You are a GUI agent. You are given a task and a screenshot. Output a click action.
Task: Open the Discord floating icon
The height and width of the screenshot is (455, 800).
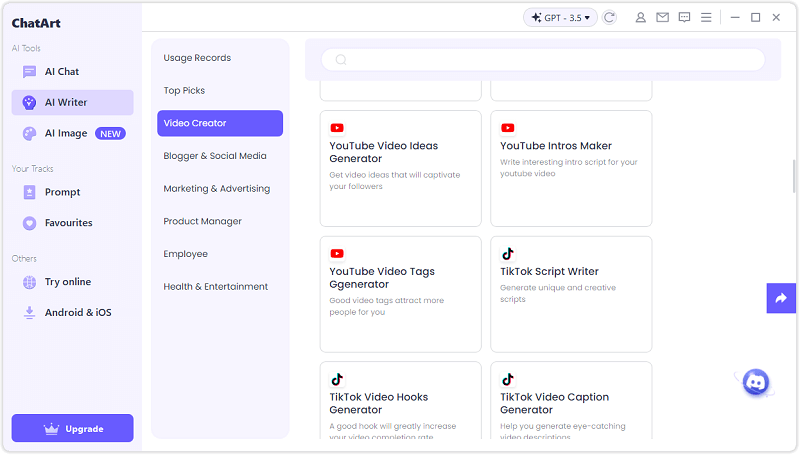(756, 381)
